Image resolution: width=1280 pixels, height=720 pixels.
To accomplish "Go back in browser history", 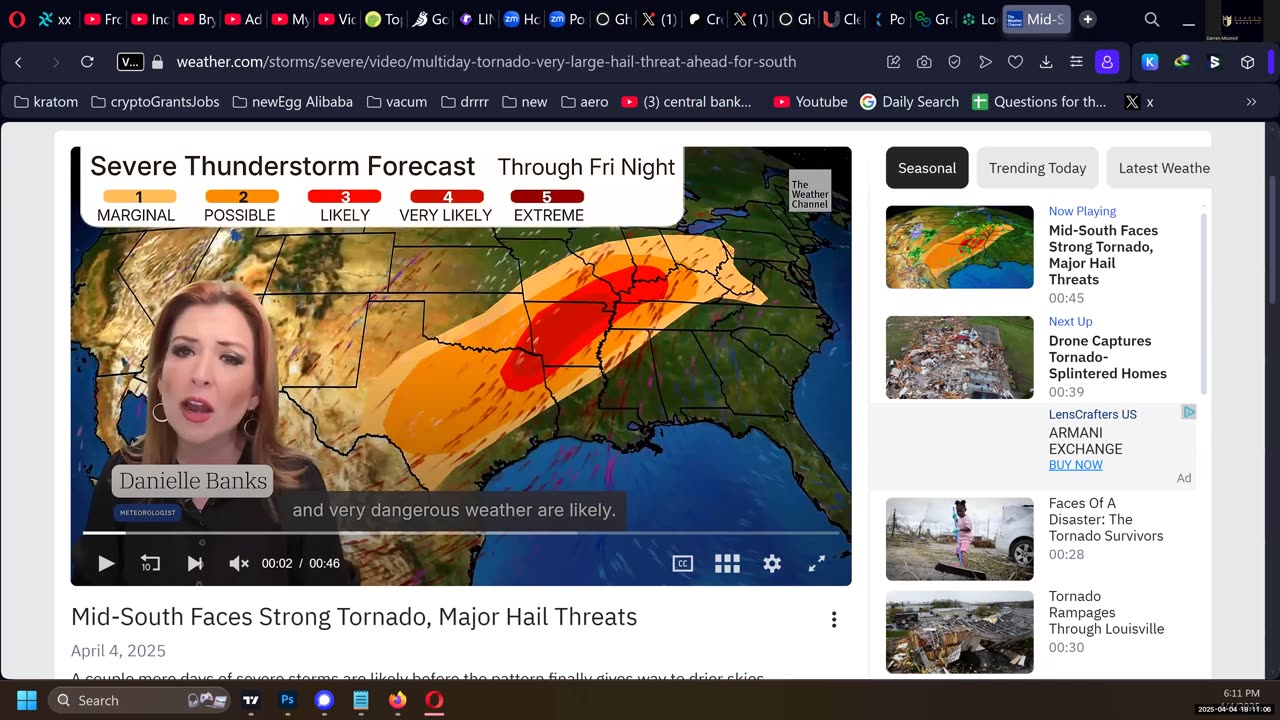I will pos(18,62).
